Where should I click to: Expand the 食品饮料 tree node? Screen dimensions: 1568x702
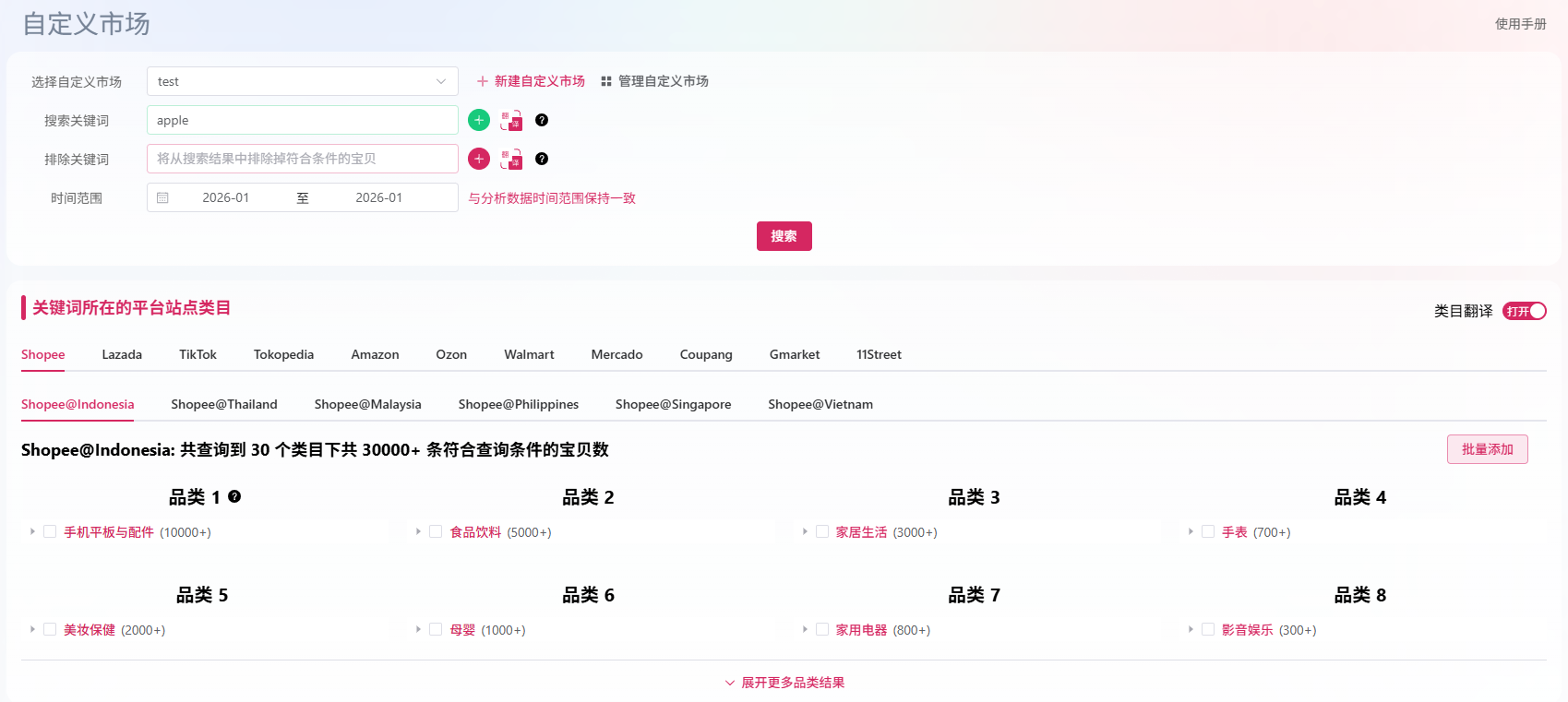coord(418,531)
